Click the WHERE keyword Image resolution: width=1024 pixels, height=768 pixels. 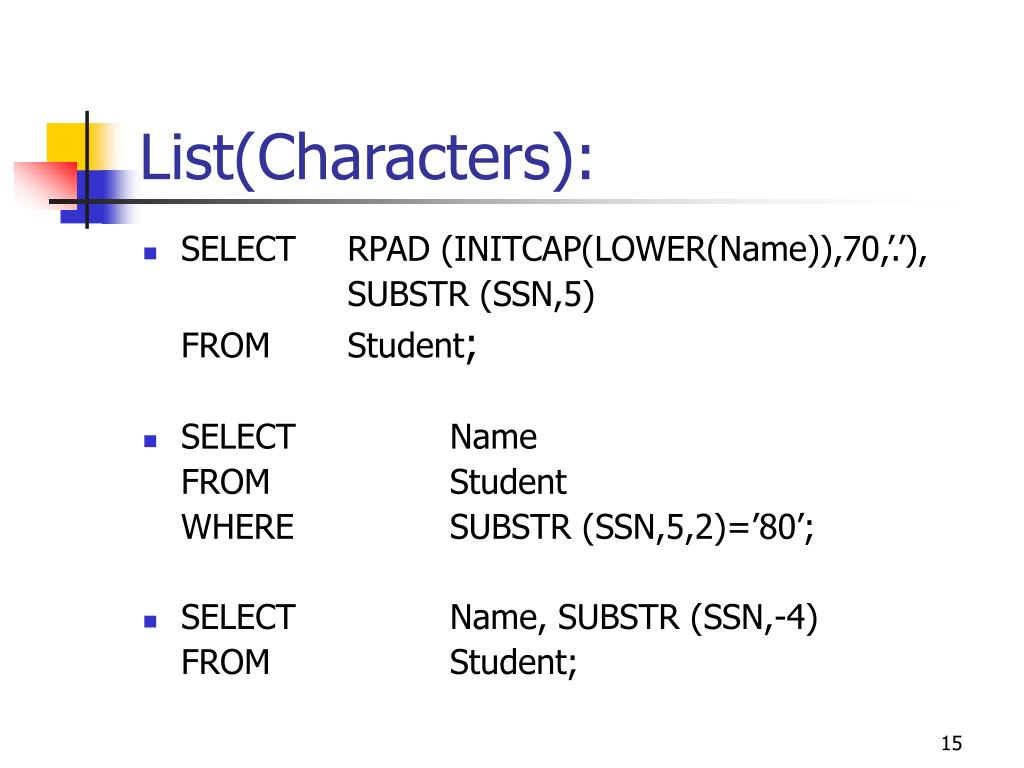click(x=238, y=527)
